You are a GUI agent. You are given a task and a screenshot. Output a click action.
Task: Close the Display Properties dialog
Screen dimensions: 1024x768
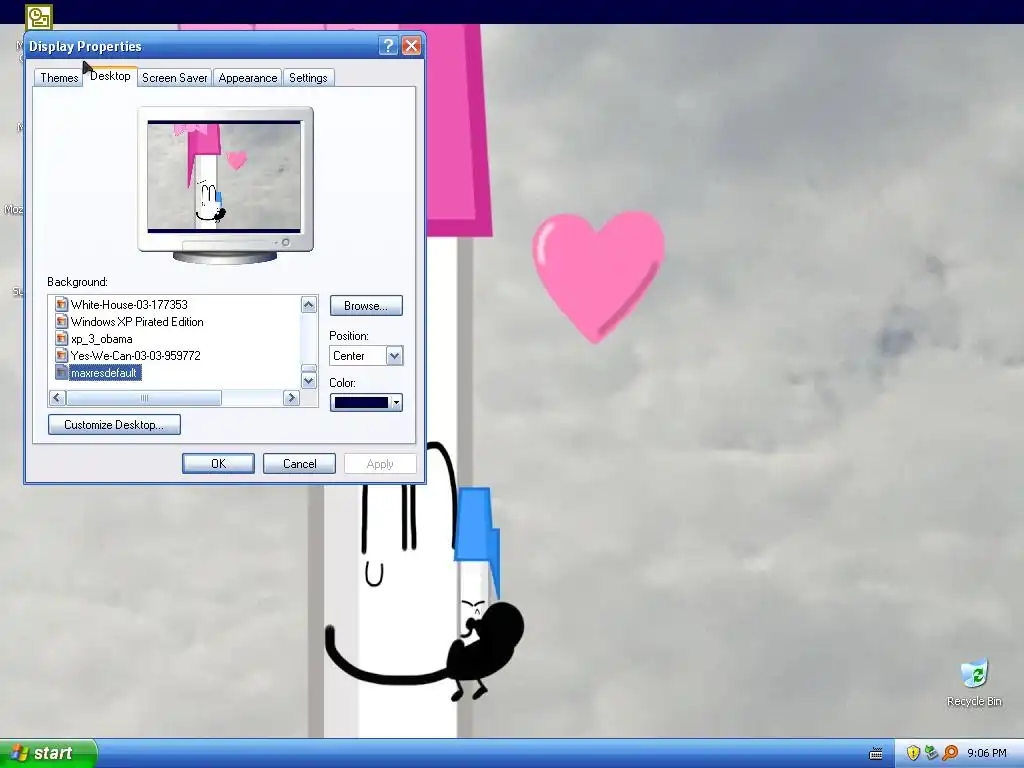(411, 46)
